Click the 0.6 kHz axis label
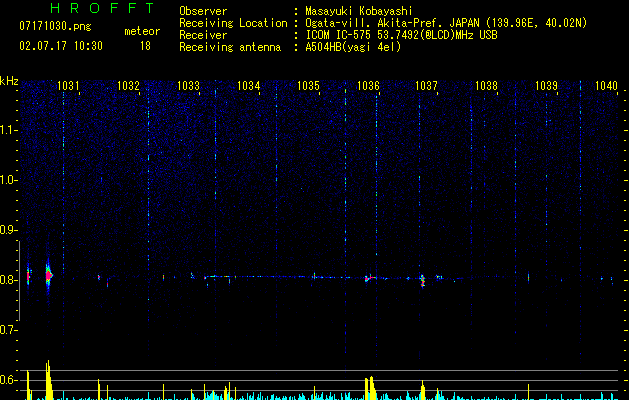The image size is (629, 400). (7, 380)
